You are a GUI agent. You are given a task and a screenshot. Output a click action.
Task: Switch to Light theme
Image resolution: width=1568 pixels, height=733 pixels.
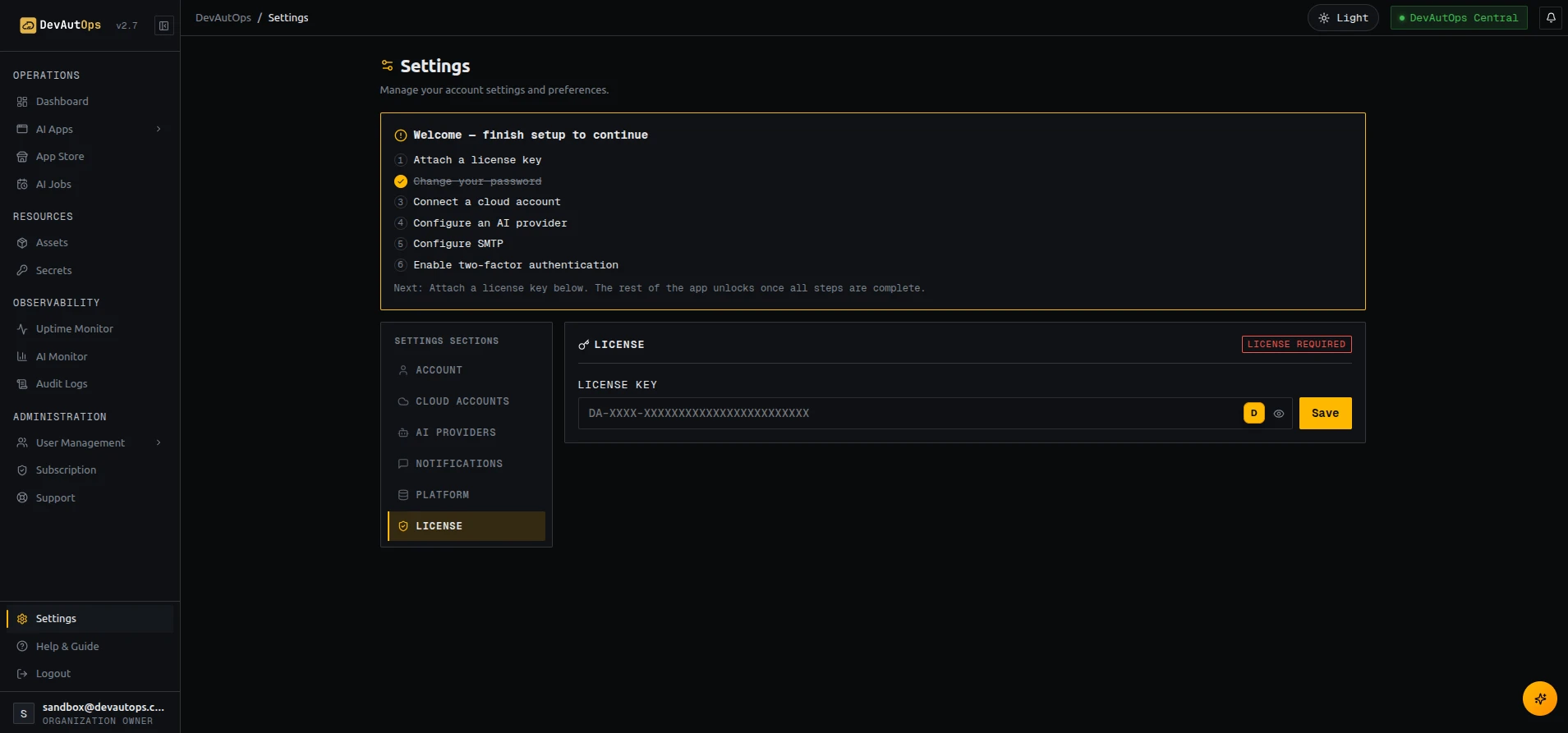pyautogui.click(x=1343, y=17)
